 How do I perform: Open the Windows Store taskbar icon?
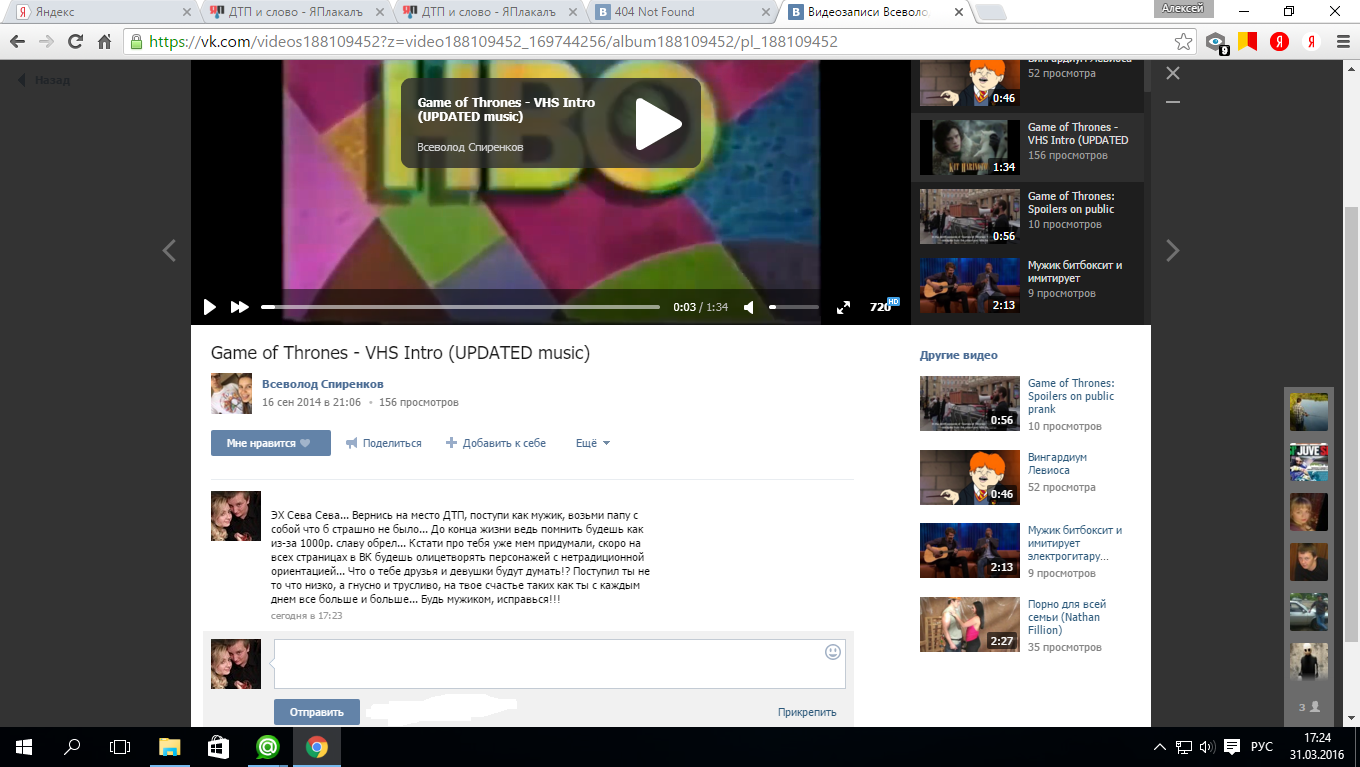point(218,747)
